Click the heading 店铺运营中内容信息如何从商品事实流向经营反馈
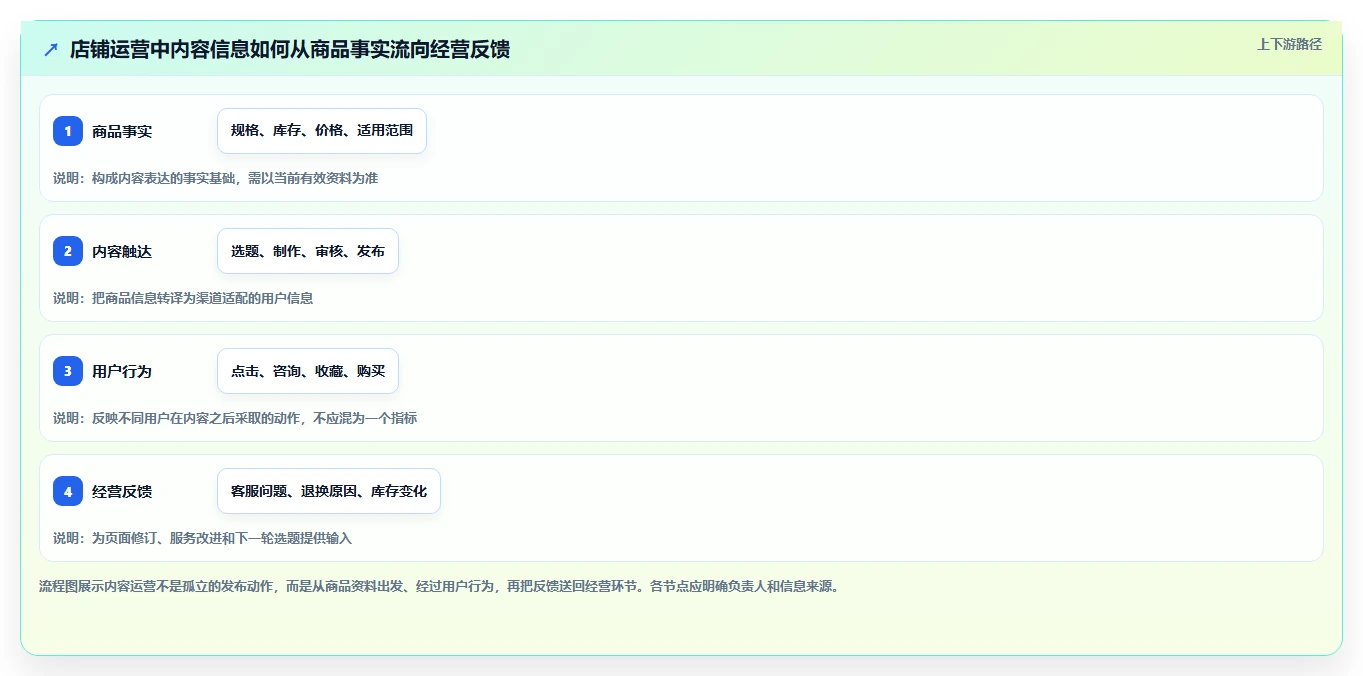1363x676 pixels. point(290,50)
